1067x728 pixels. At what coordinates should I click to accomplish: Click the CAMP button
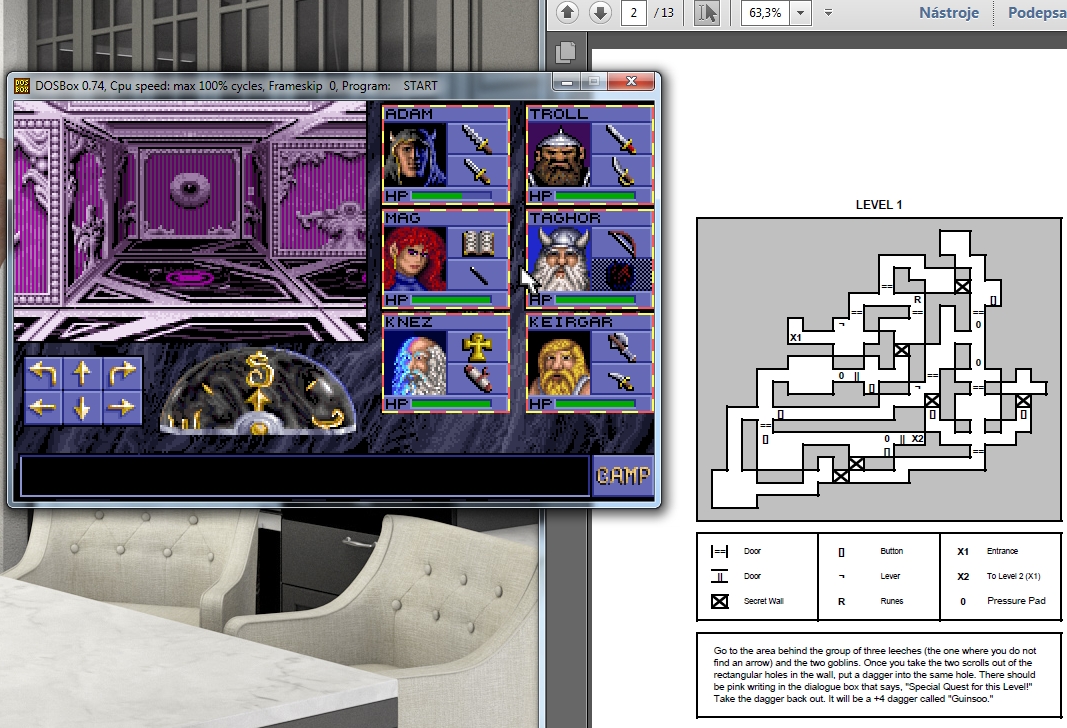623,476
